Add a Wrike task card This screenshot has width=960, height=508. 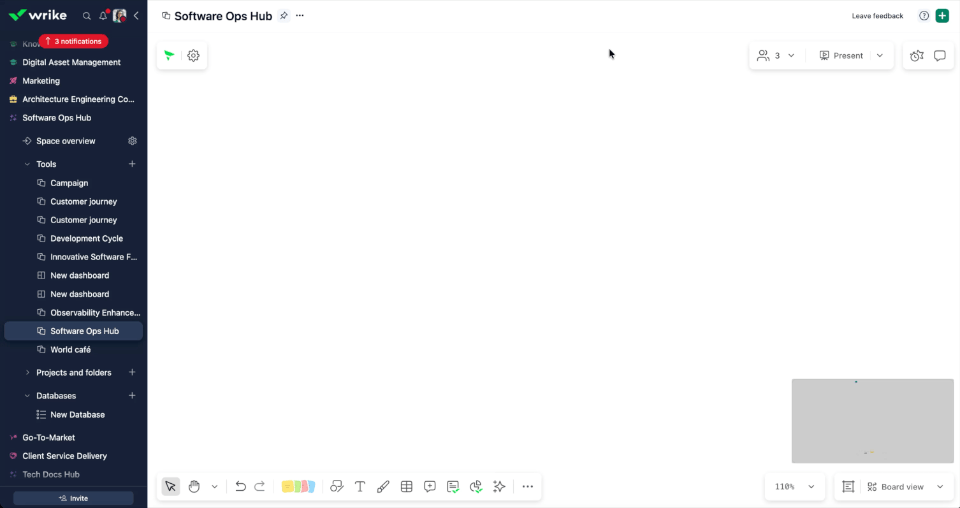[453, 487]
